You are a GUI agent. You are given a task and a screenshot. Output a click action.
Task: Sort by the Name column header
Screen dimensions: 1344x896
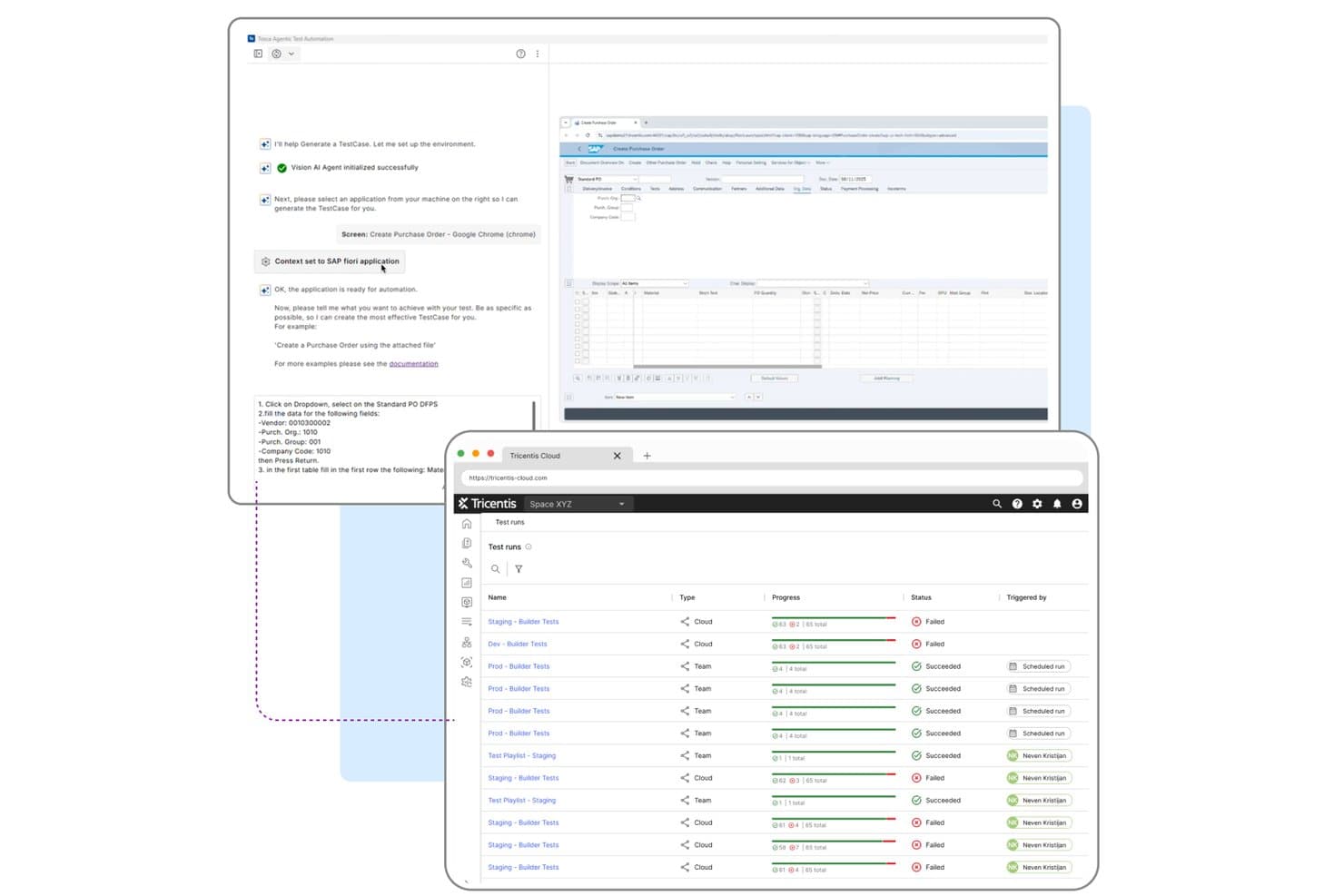click(497, 597)
